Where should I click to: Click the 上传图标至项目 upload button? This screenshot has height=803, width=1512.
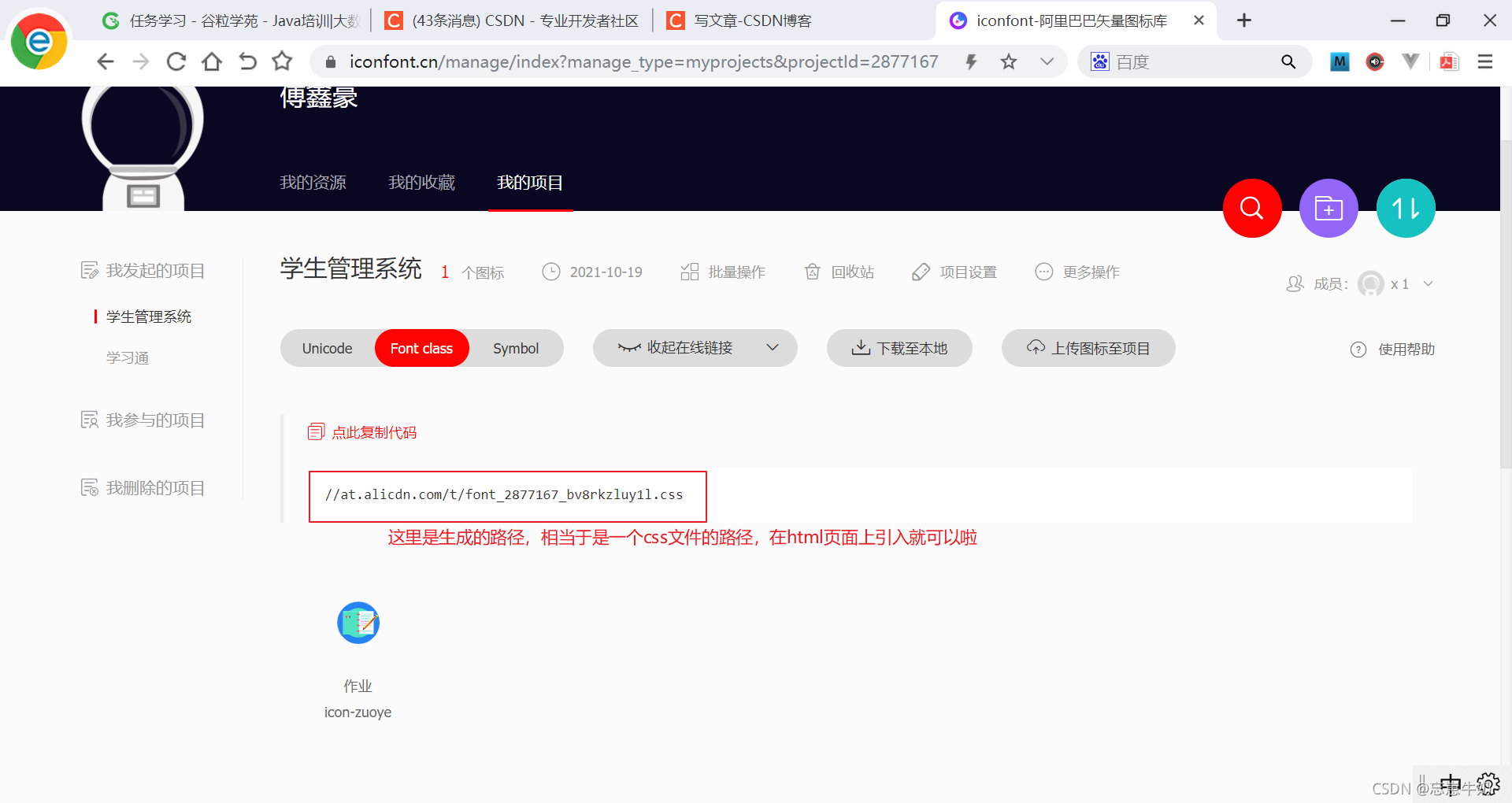click(x=1088, y=348)
